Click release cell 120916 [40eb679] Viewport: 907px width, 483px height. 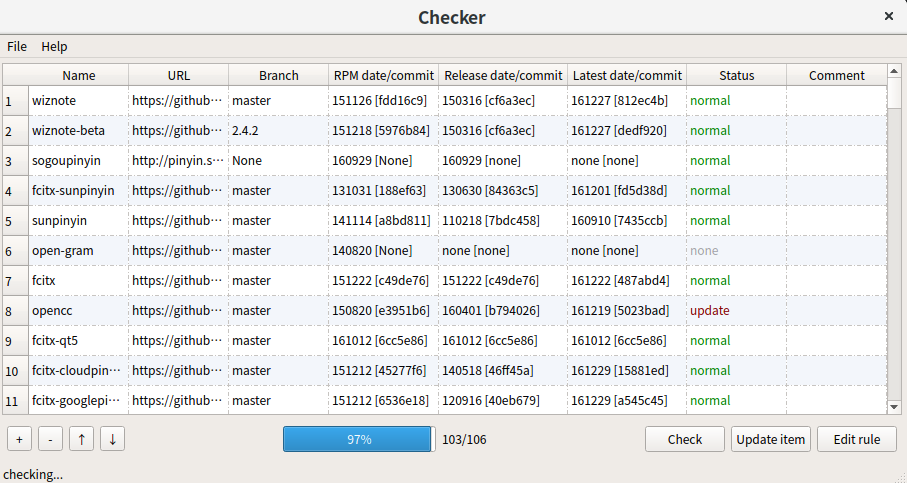[503, 400]
